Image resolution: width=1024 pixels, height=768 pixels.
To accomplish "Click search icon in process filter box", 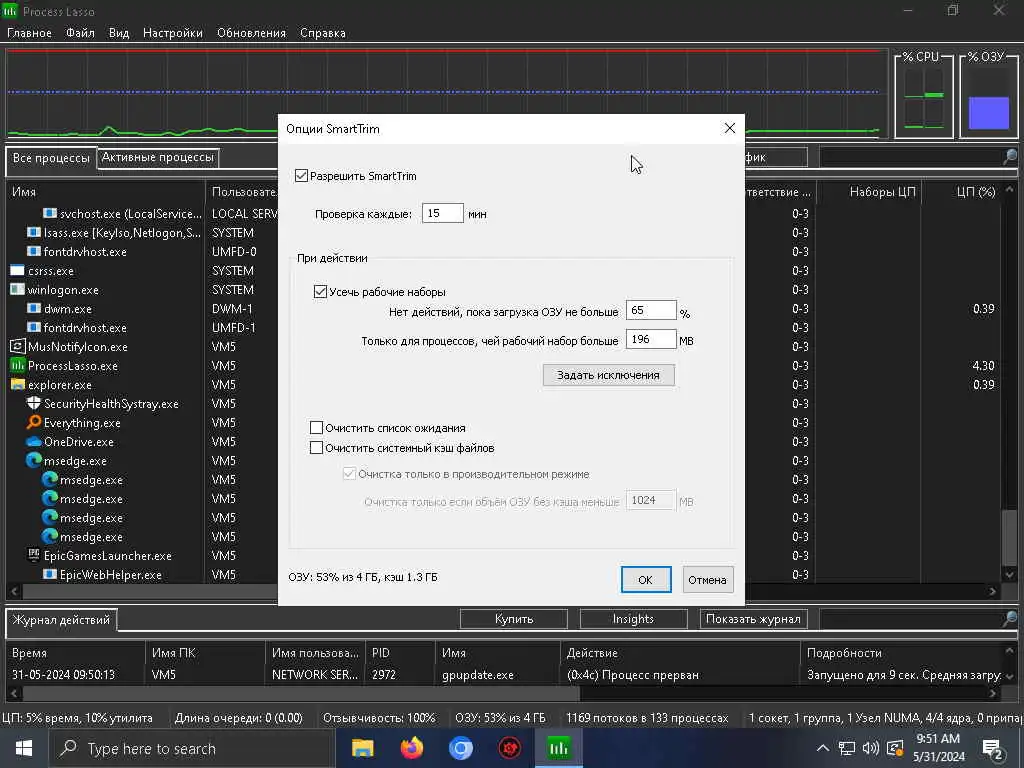I will click(x=1010, y=157).
